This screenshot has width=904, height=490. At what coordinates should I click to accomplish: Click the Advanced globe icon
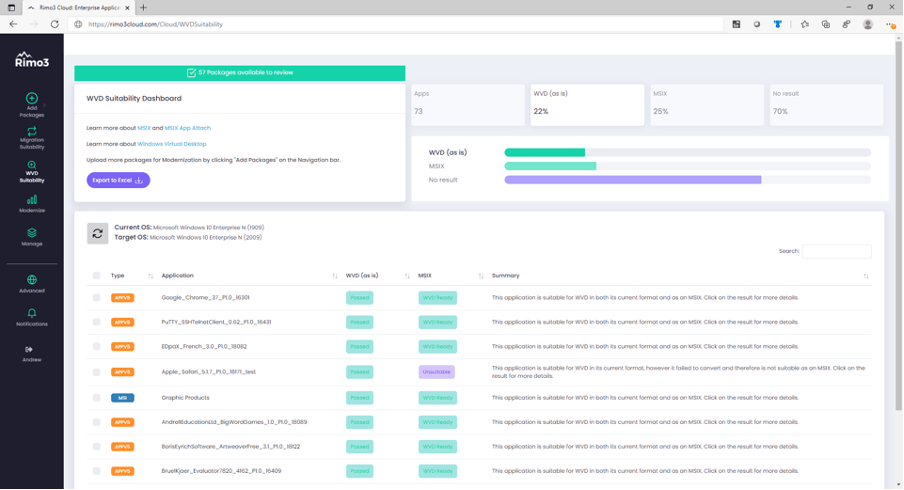(x=32, y=280)
